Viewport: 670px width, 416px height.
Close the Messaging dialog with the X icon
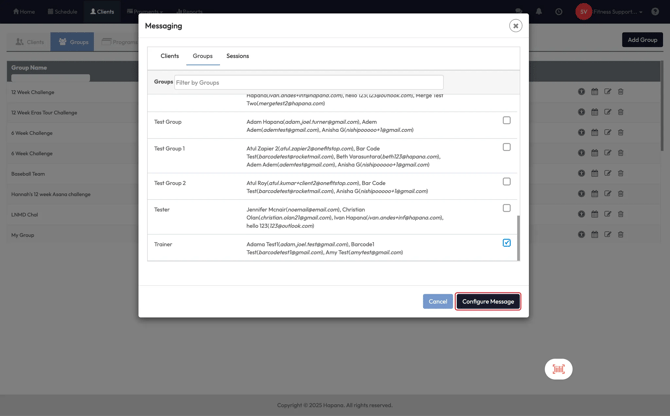[515, 26]
